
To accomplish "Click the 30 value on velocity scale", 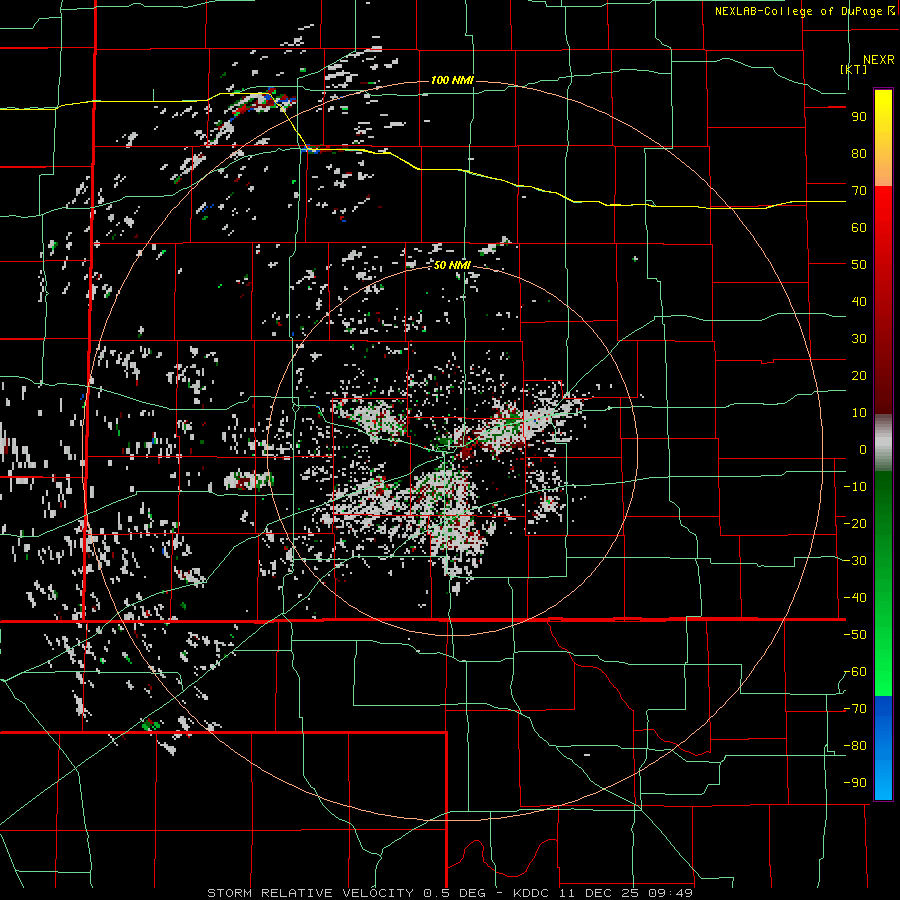I will [859, 339].
